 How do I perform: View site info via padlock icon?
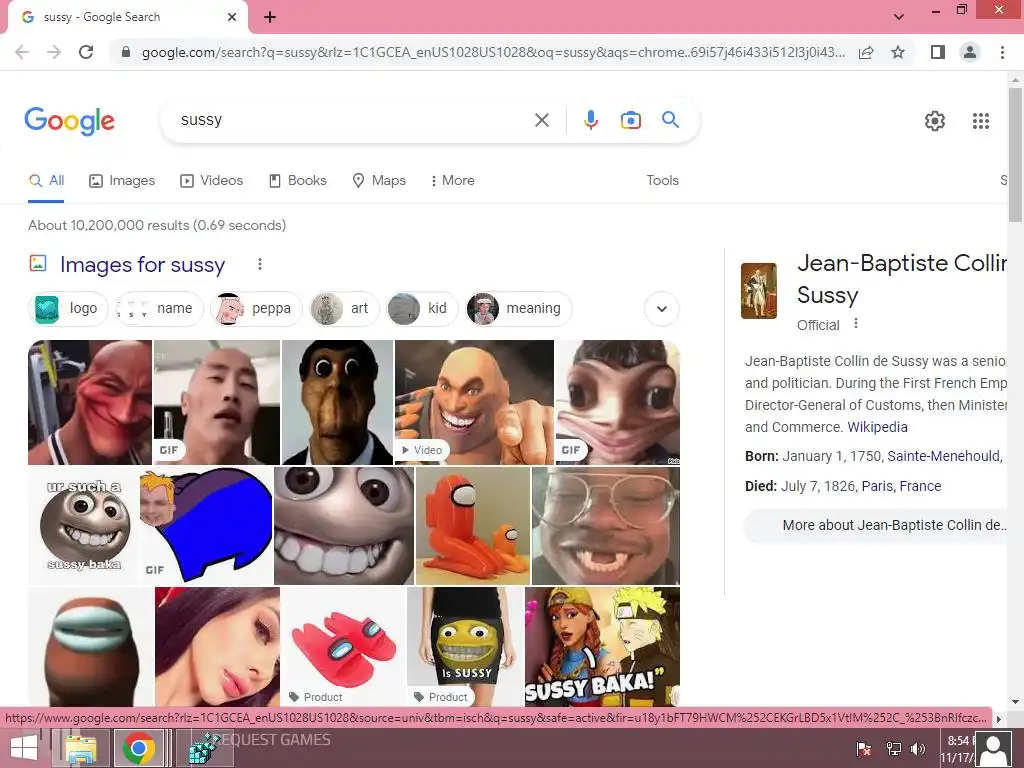click(126, 52)
